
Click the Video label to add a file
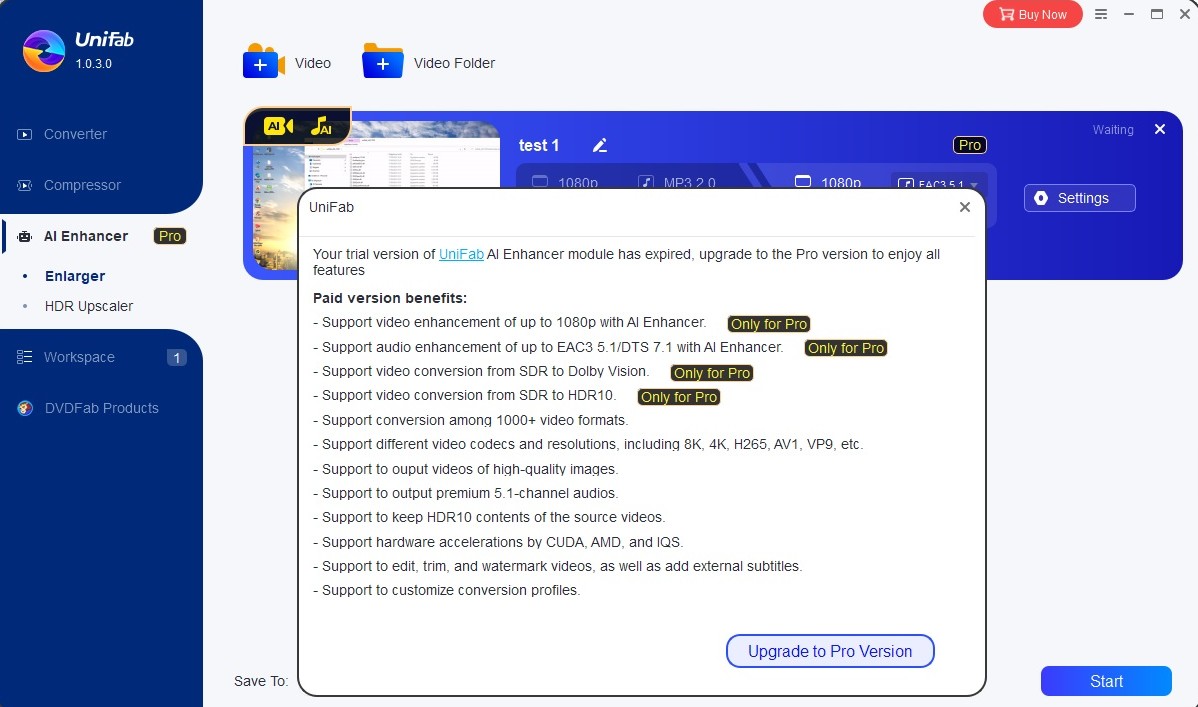point(312,63)
